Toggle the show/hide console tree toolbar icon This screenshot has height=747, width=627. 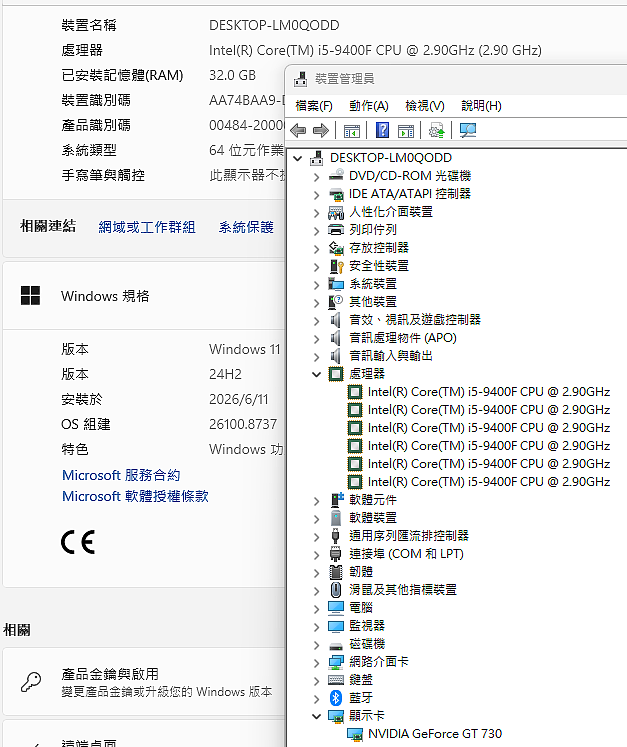click(352, 131)
